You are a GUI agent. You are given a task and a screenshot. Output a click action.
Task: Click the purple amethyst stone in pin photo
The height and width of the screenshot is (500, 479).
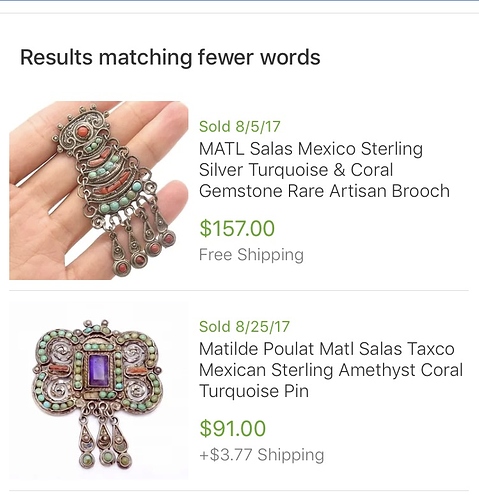[x=99, y=370]
